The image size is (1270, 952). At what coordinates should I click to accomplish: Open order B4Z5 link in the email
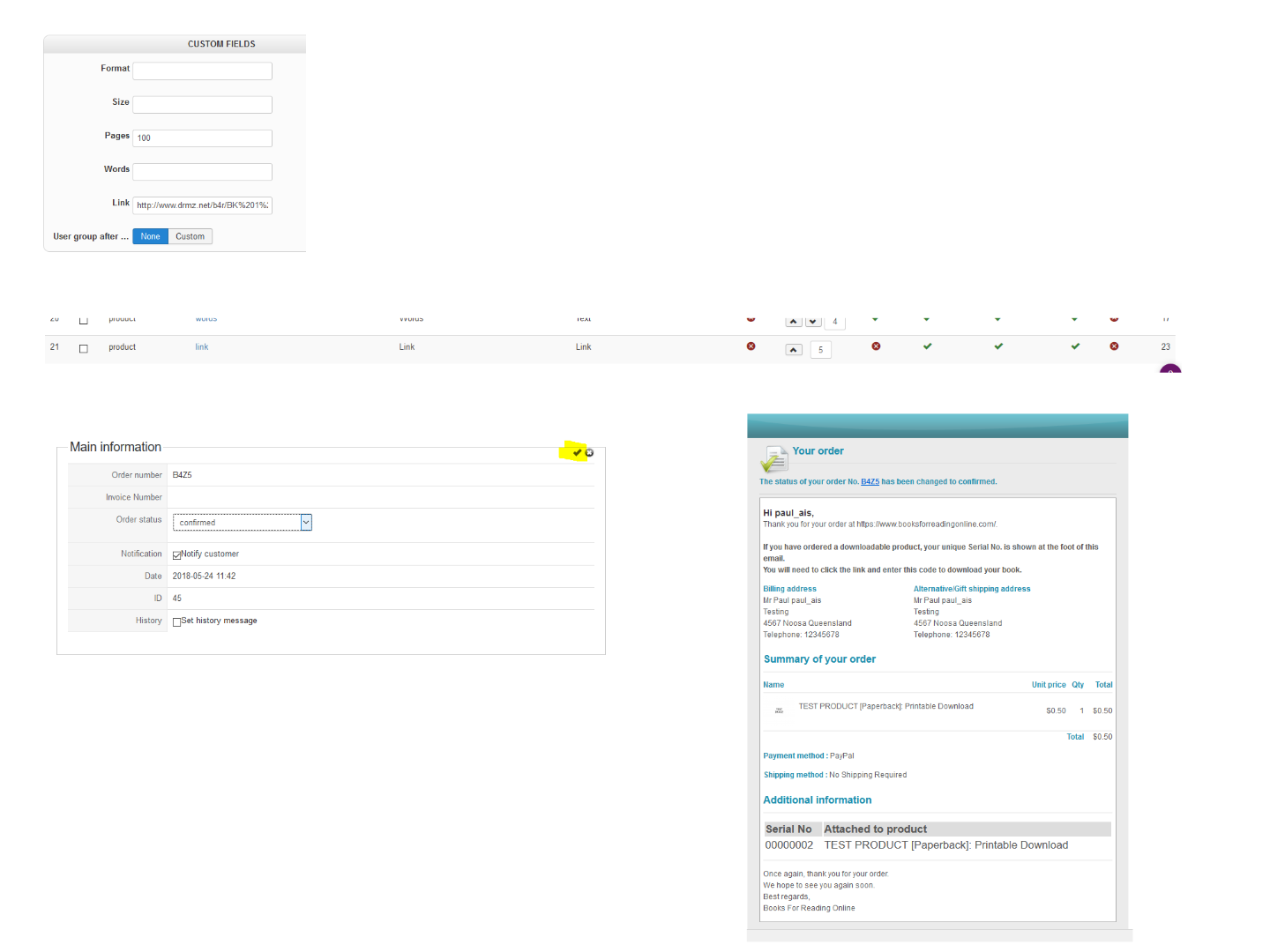pos(870,481)
